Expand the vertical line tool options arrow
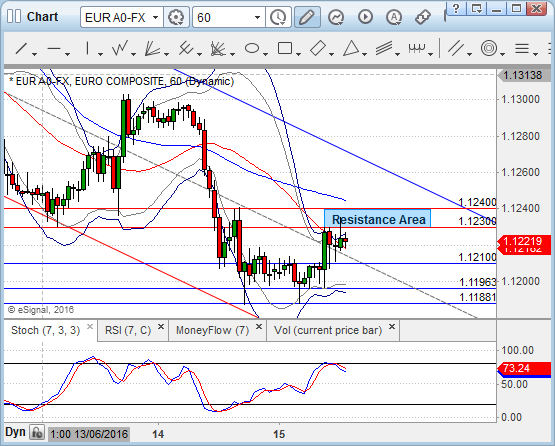Viewport: 555px width, 446px height. [100, 54]
